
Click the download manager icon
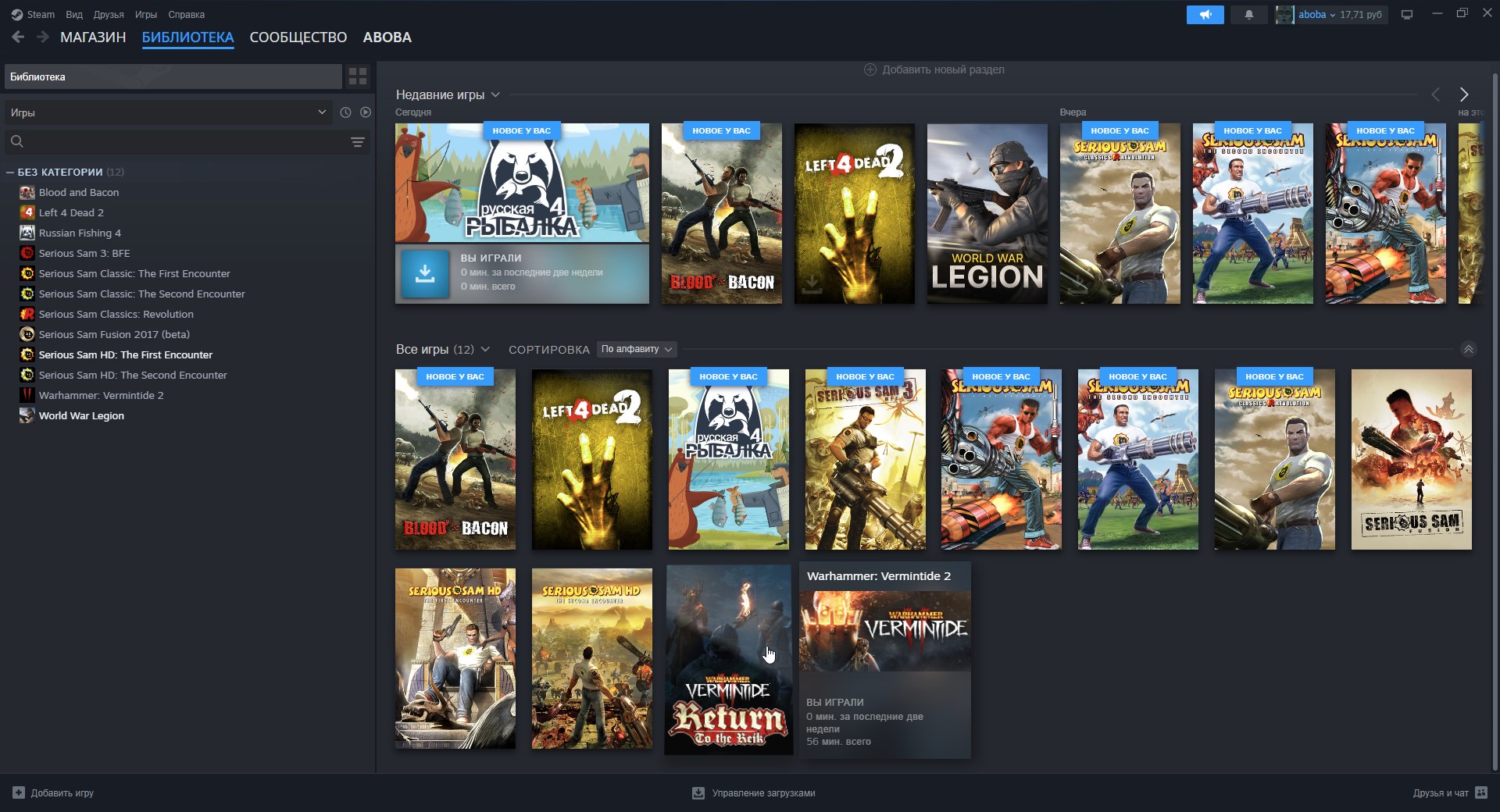point(698,792)
